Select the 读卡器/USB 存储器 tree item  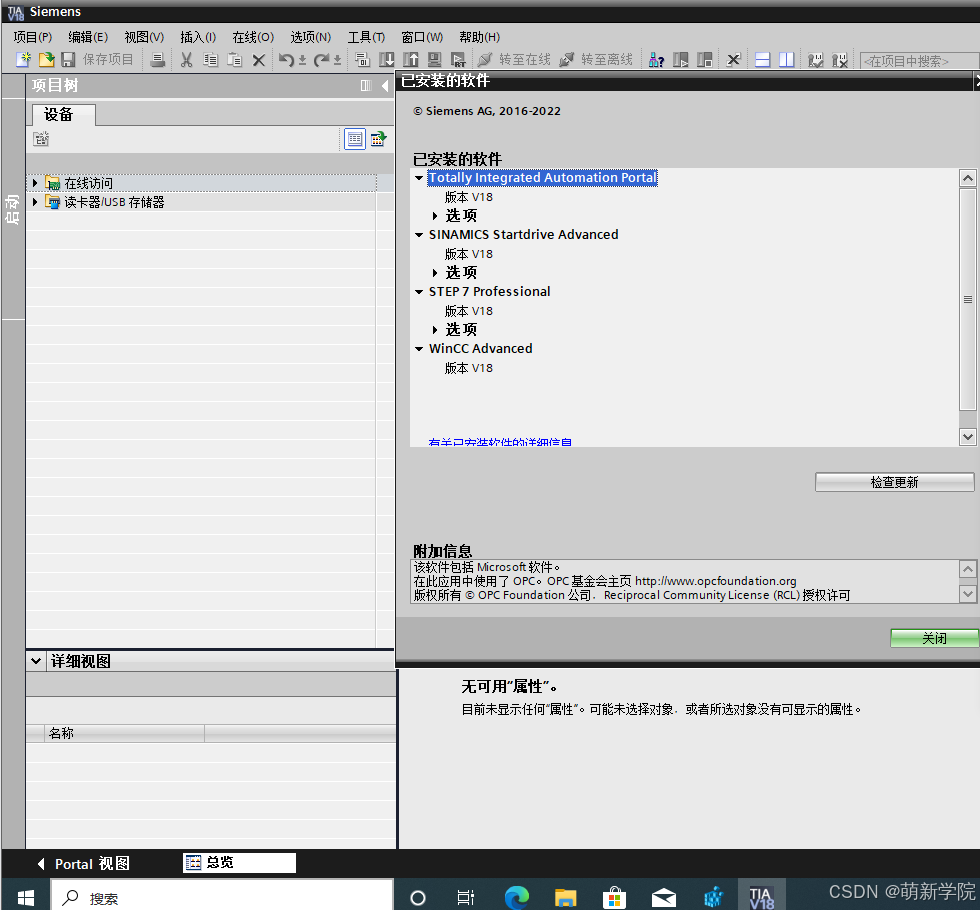[114, 202]
